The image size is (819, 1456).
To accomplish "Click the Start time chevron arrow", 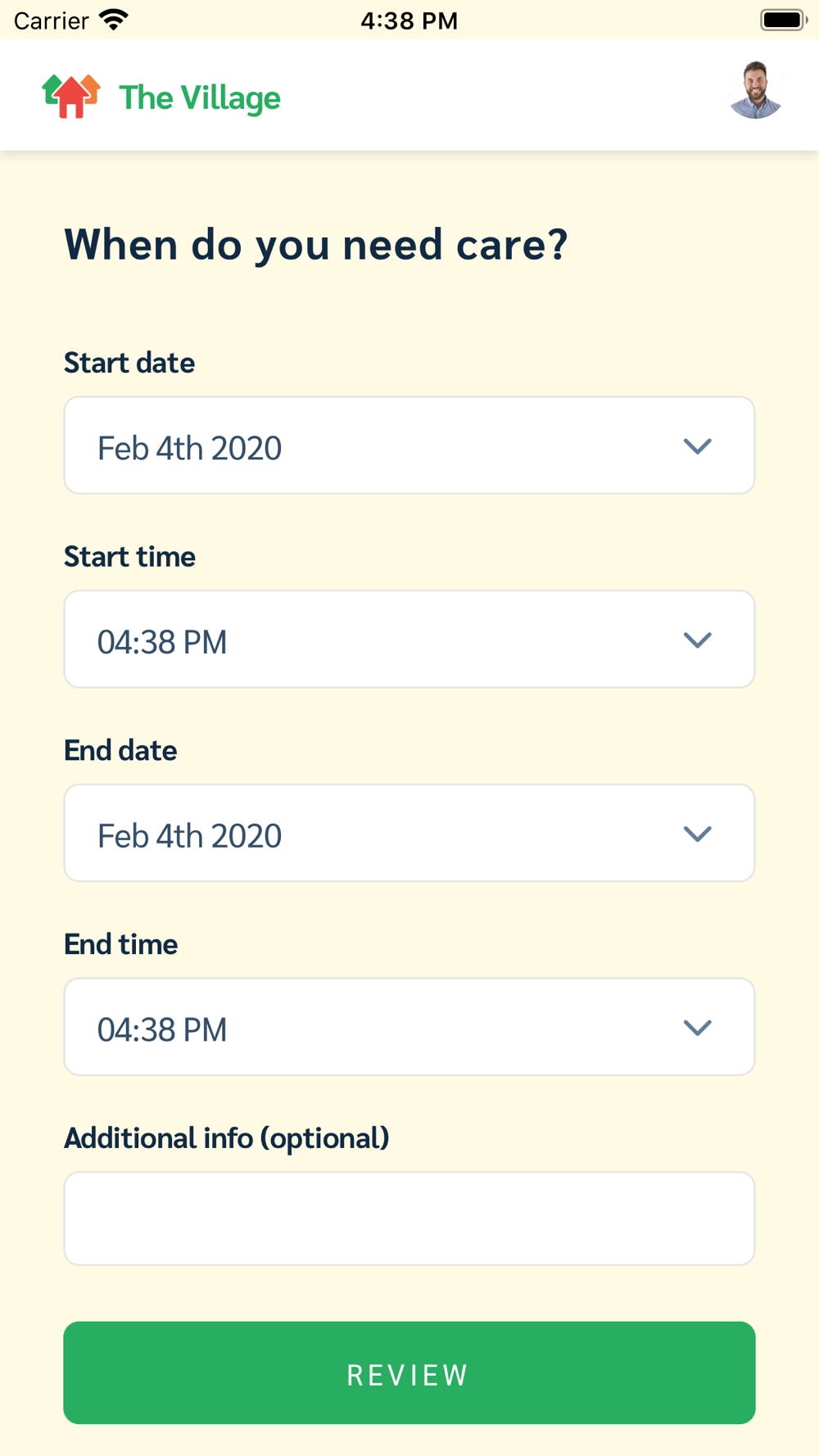I will pyautogui.click(x=697, y=640).
